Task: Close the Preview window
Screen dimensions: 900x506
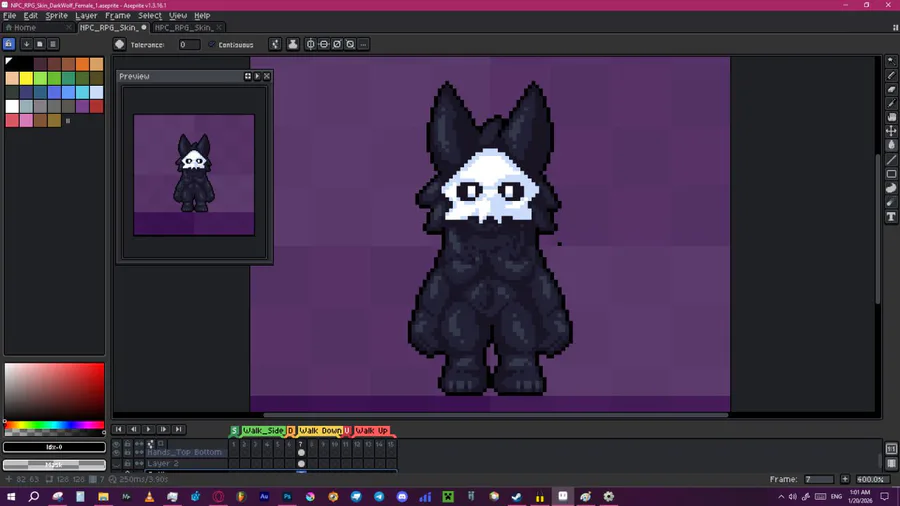Action: click(267, 76)
